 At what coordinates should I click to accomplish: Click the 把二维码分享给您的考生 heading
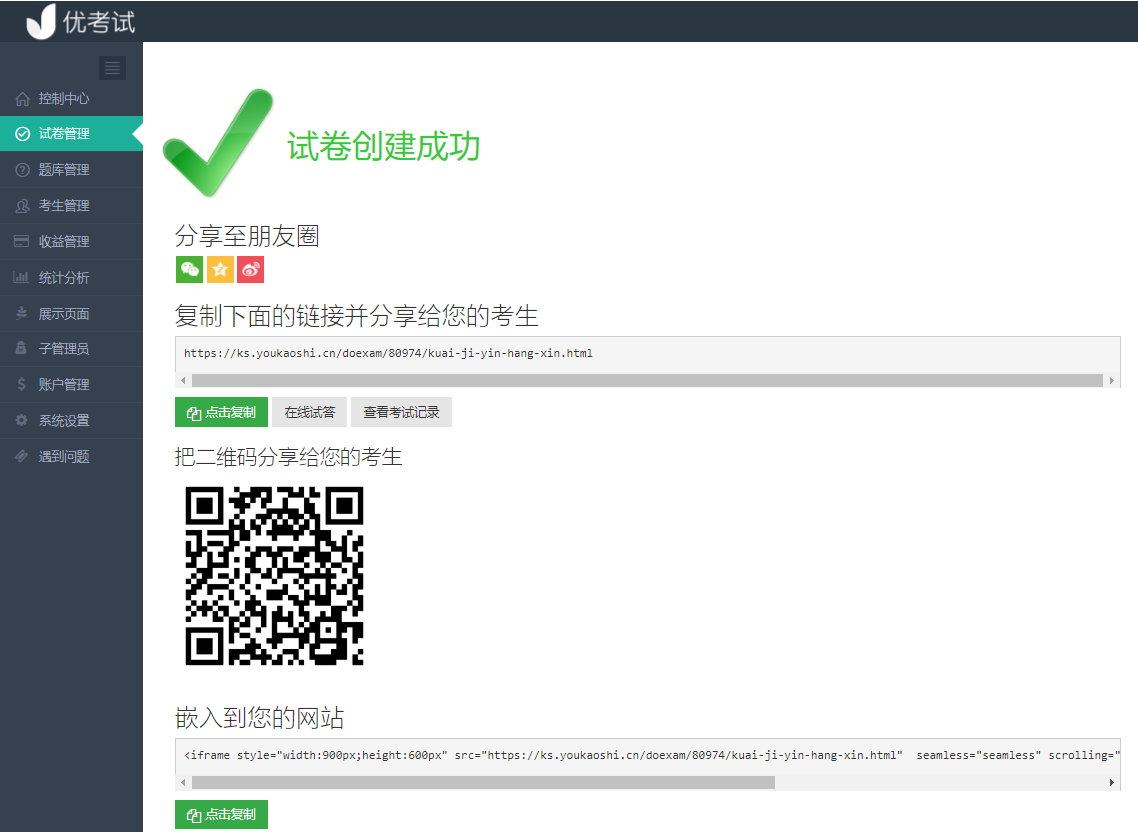[288, 457]
